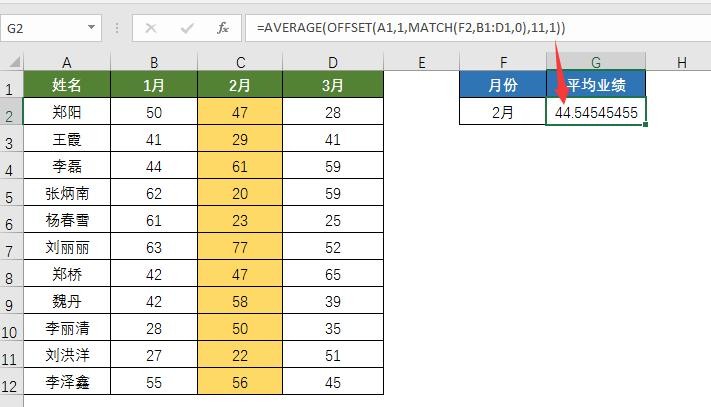
Task: Click the 平均业绩 header cell
Action: pyautogui.click(x=595, y=86)
